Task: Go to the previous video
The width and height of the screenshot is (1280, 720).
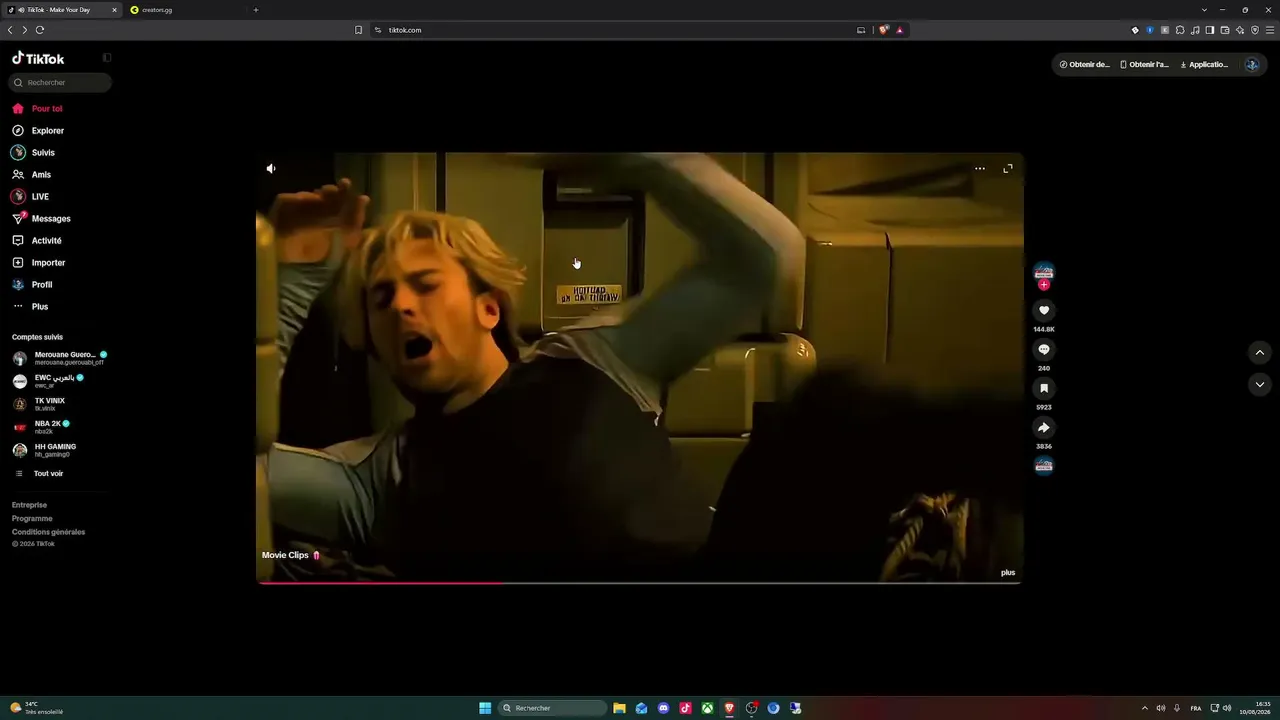Action: coord(1260,353)
